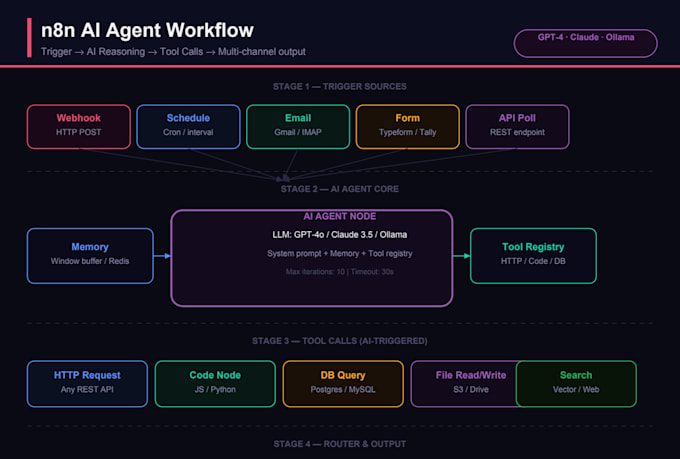
Task: Click the Search Vector / Web box
Action: [x=576, y=384]
